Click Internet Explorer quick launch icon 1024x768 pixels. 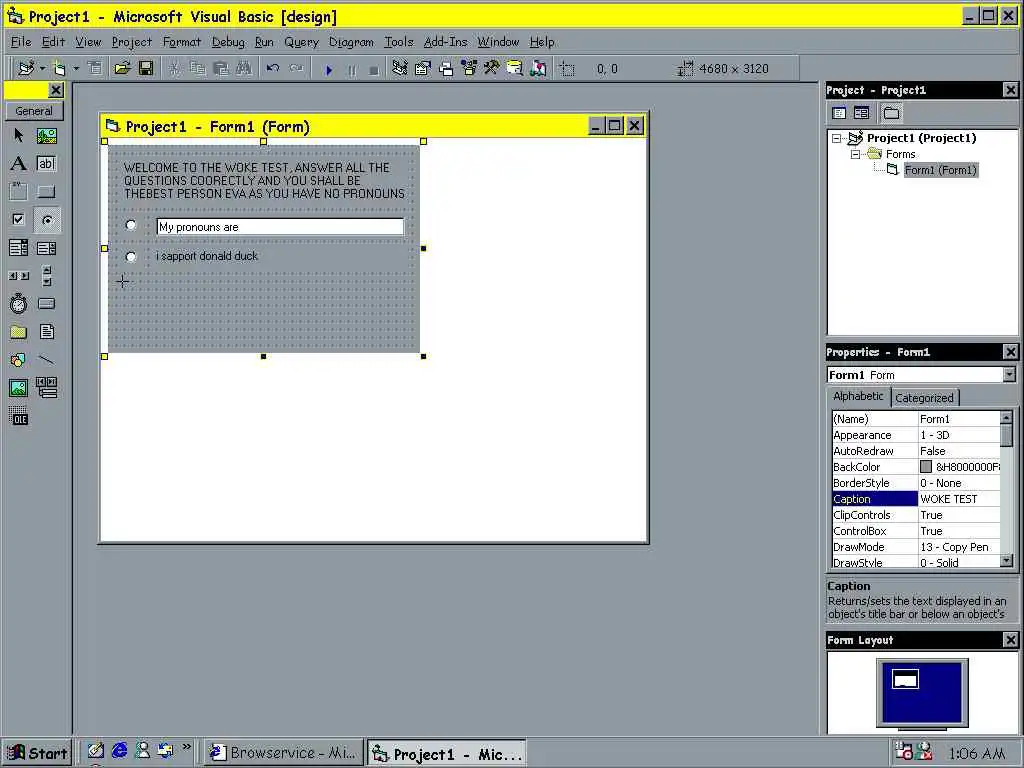click(120, 751)
